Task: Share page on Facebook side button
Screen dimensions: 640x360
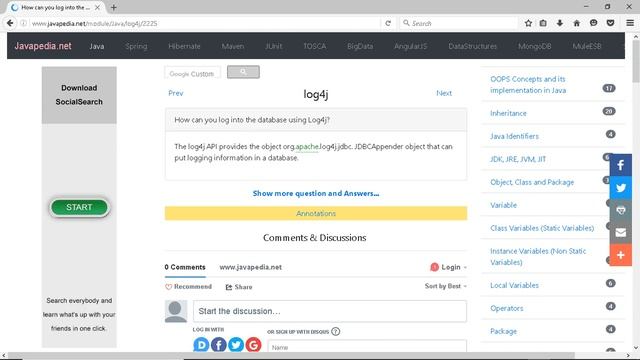Action: [620, 165]
